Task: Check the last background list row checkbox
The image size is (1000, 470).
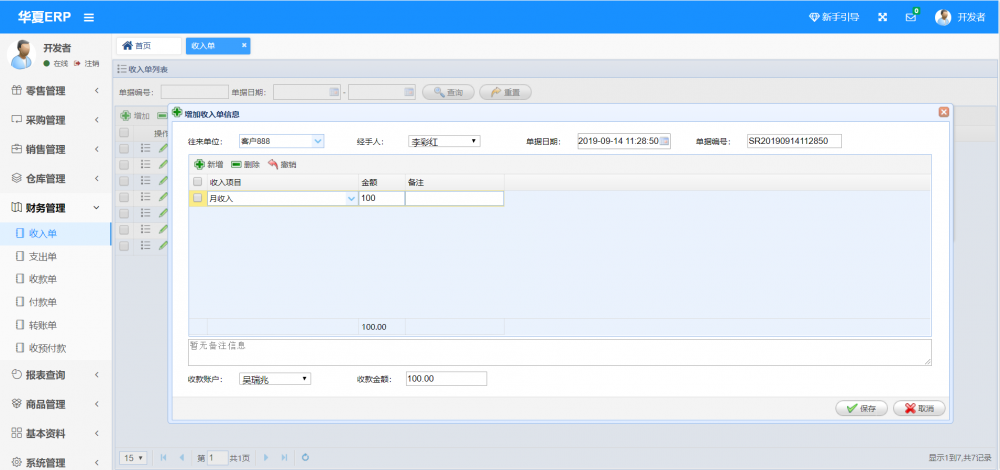Action: (x=124, y=245)
